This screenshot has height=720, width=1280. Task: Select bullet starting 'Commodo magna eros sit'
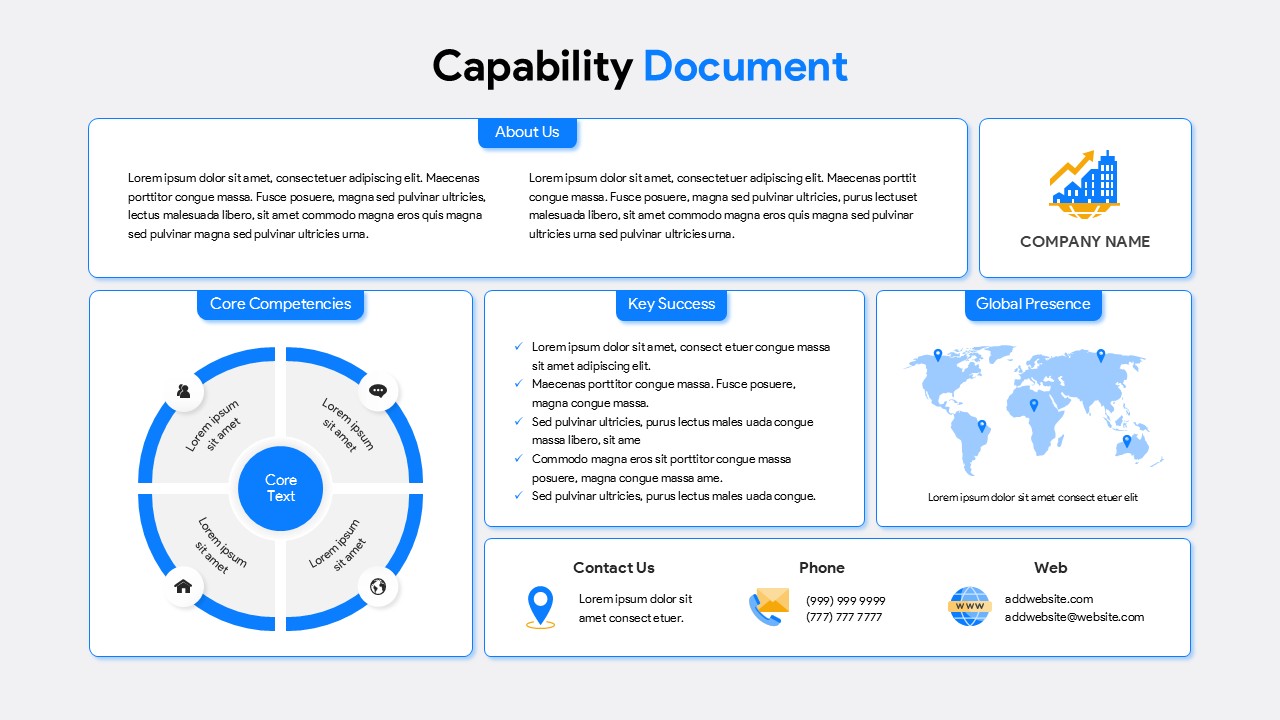[659, 468]
